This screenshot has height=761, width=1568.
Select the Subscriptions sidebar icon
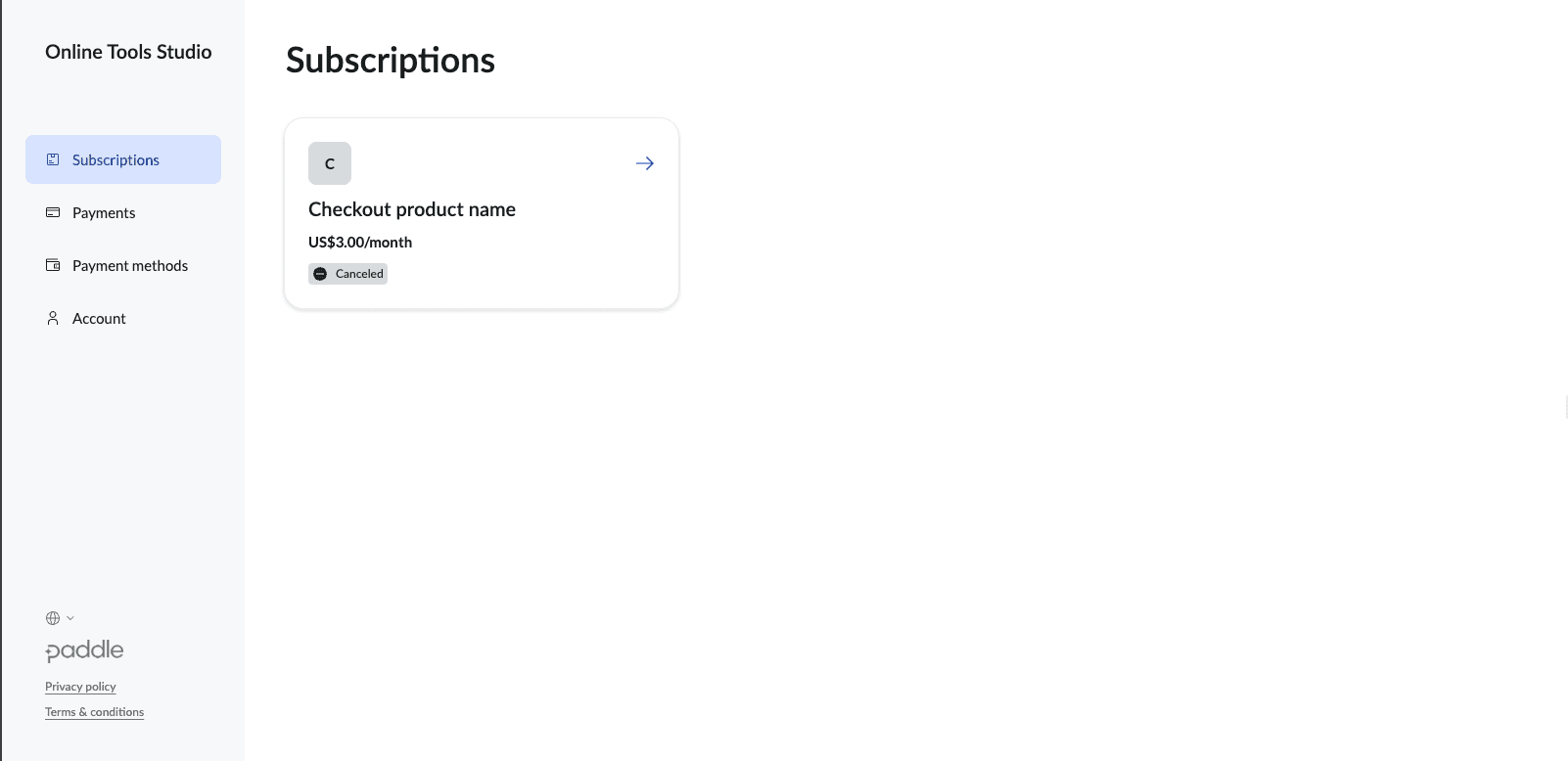click(53, 158)
